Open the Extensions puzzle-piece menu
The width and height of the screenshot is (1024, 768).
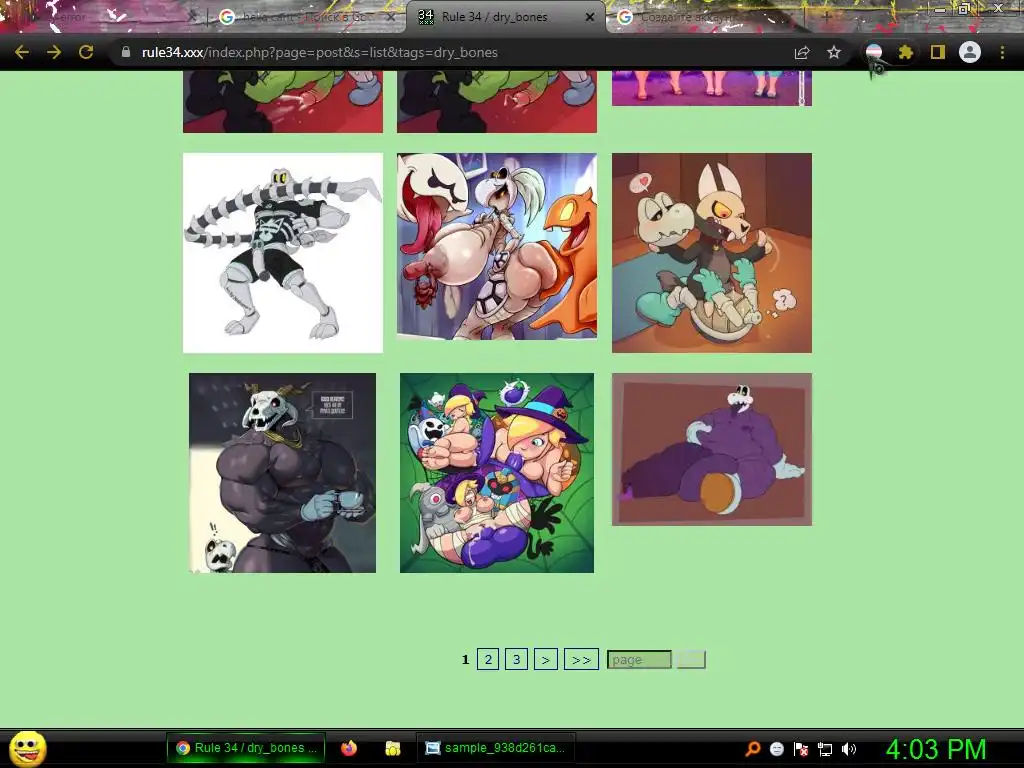[x=905, y=52]
